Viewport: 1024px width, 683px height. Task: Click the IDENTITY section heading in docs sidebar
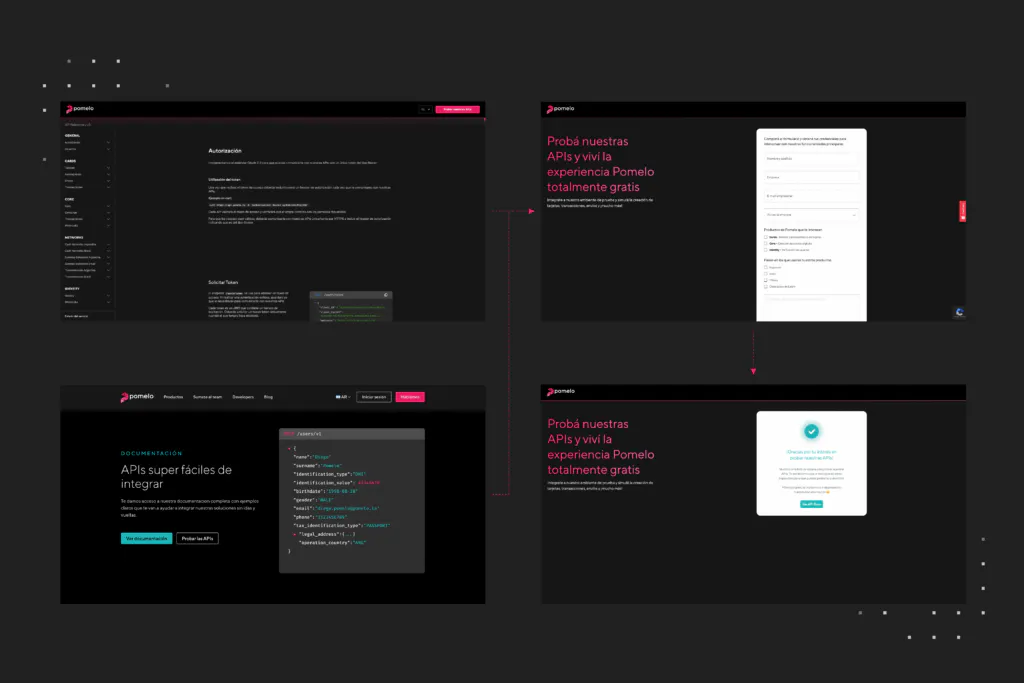pyautogui.click(x=72, y=289)
